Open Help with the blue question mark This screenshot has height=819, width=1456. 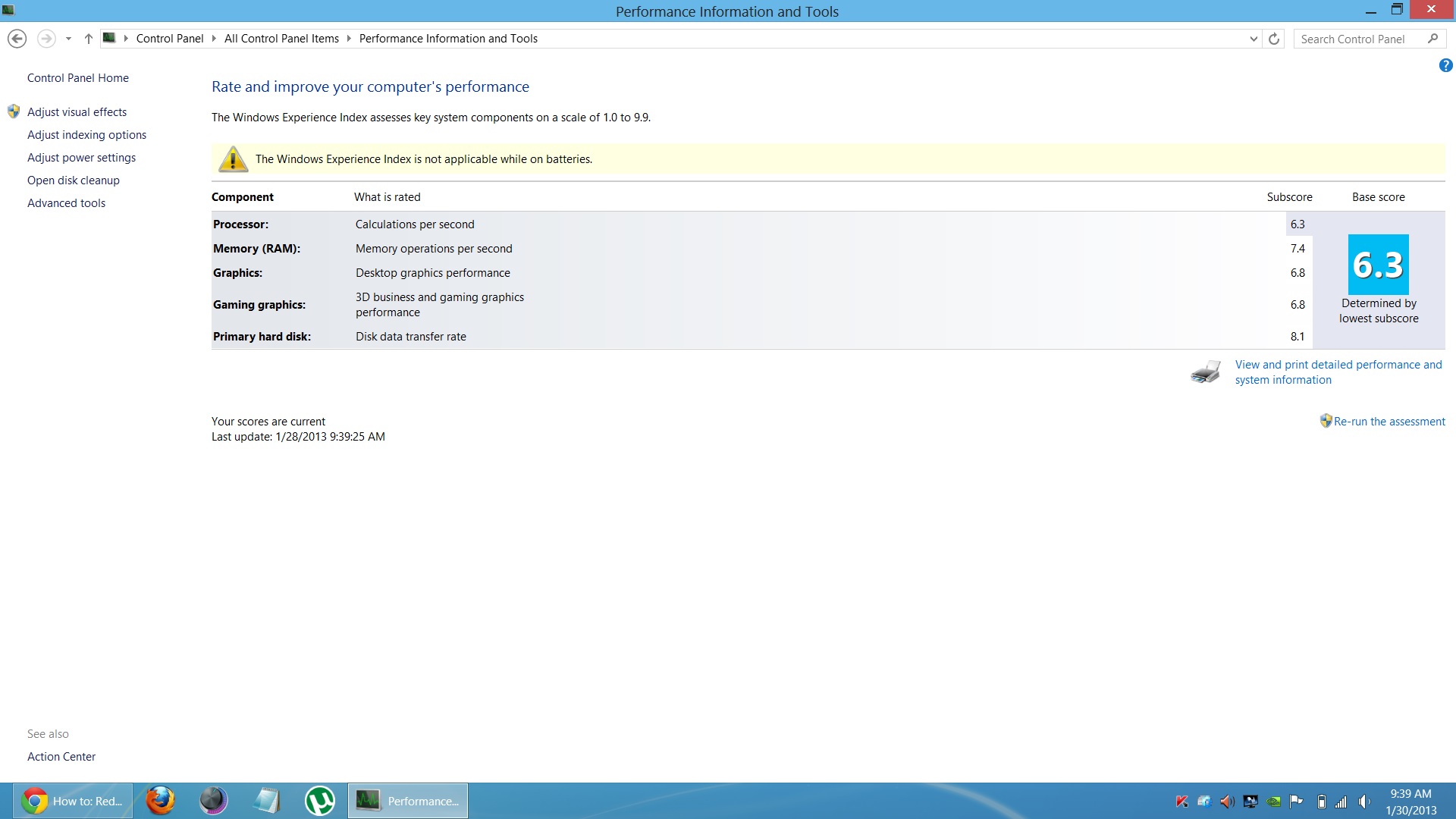(1445, 66)
